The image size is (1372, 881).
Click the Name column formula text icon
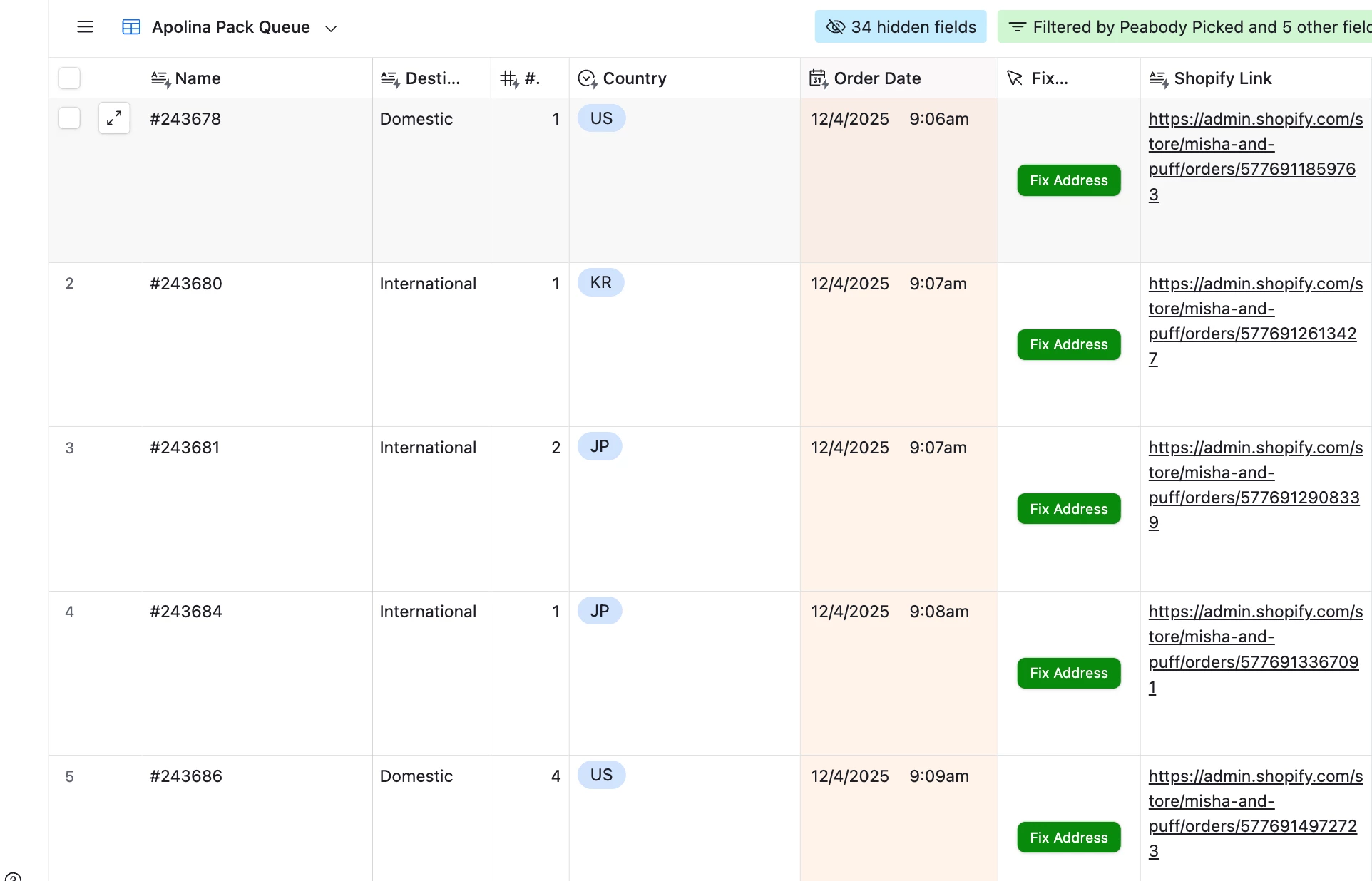[x=160, y=78]
